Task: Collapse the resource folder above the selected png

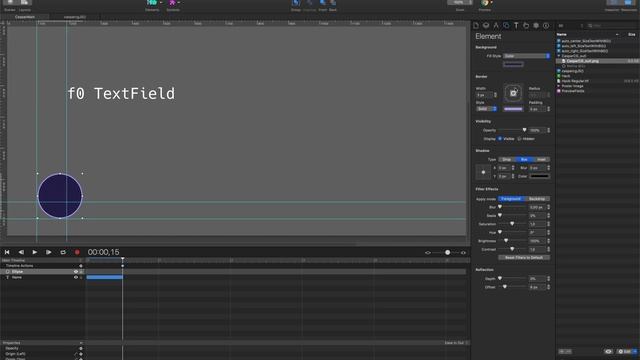Action: point(559,56)
